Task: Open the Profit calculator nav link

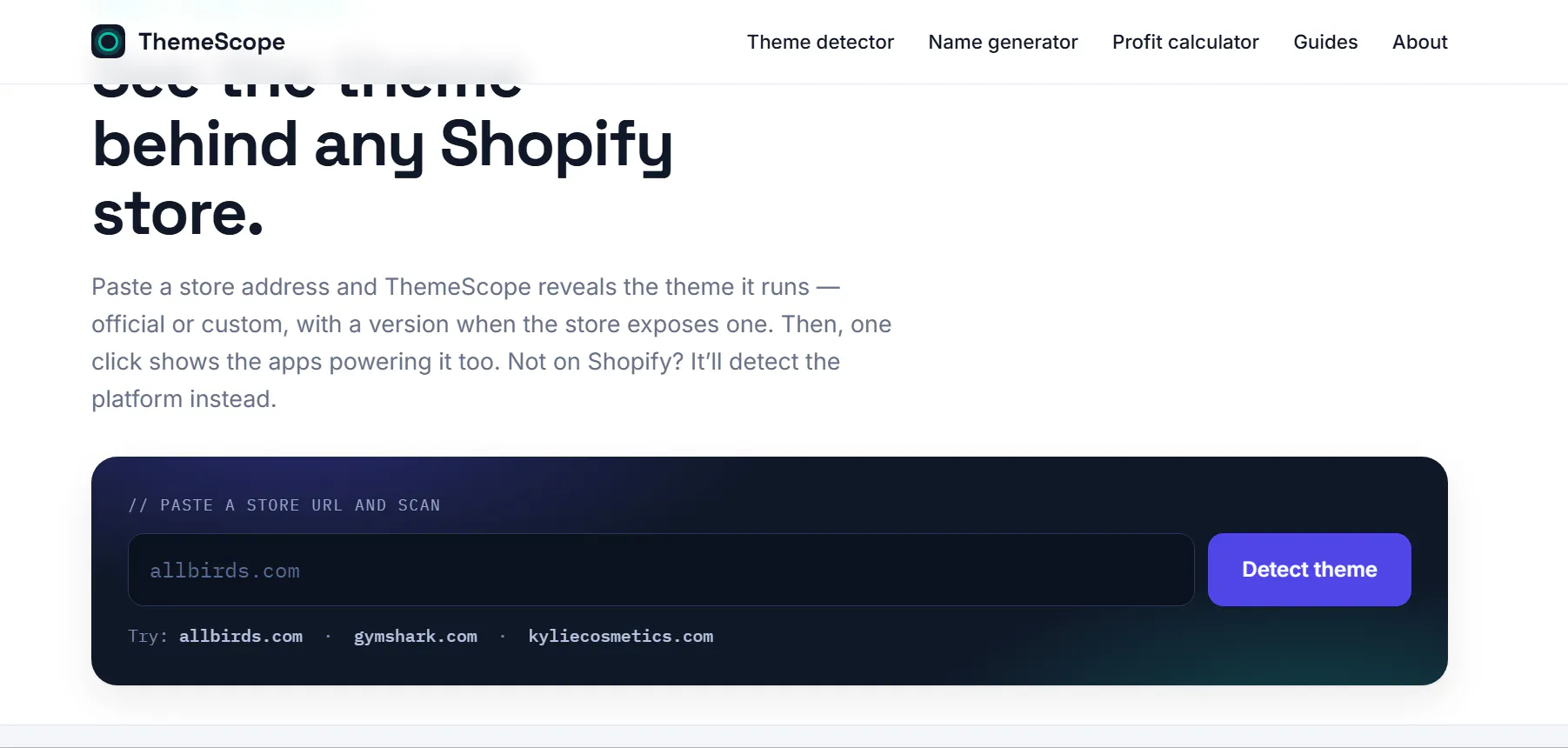Action: click(1185, 42)
